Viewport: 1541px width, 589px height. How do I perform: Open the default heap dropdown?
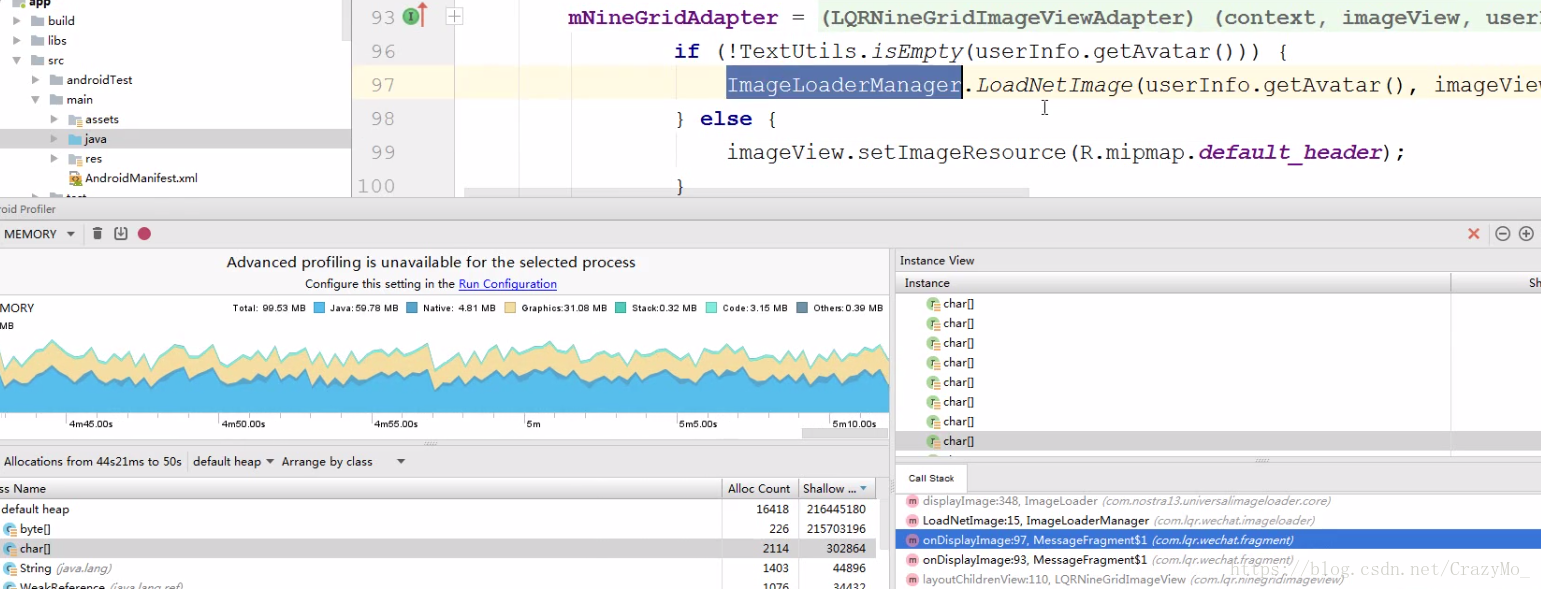tap(233, 462)
